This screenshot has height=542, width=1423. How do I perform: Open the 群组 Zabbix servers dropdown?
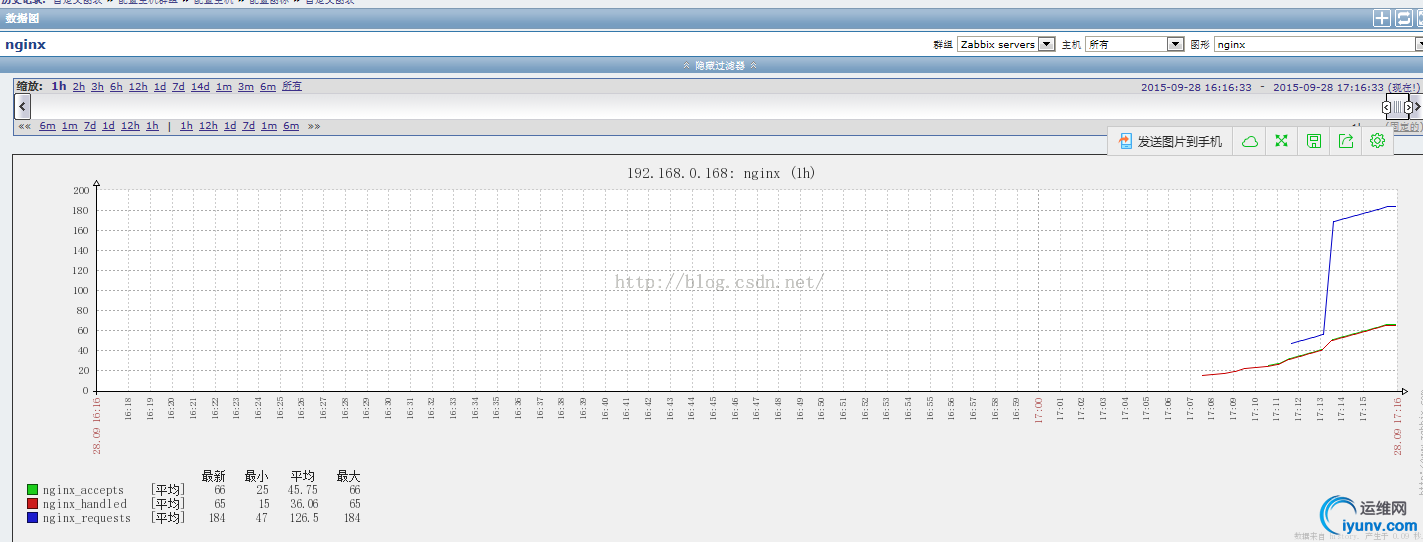(1006, 44)
